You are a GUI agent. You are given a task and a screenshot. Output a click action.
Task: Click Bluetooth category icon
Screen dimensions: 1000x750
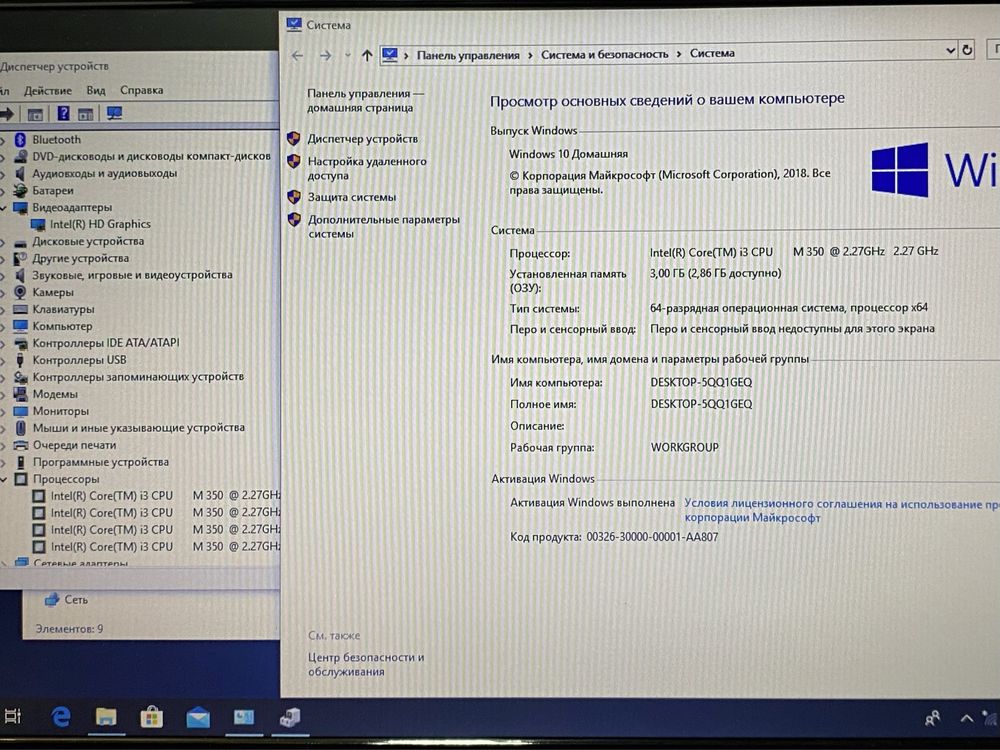click(20, 140)
